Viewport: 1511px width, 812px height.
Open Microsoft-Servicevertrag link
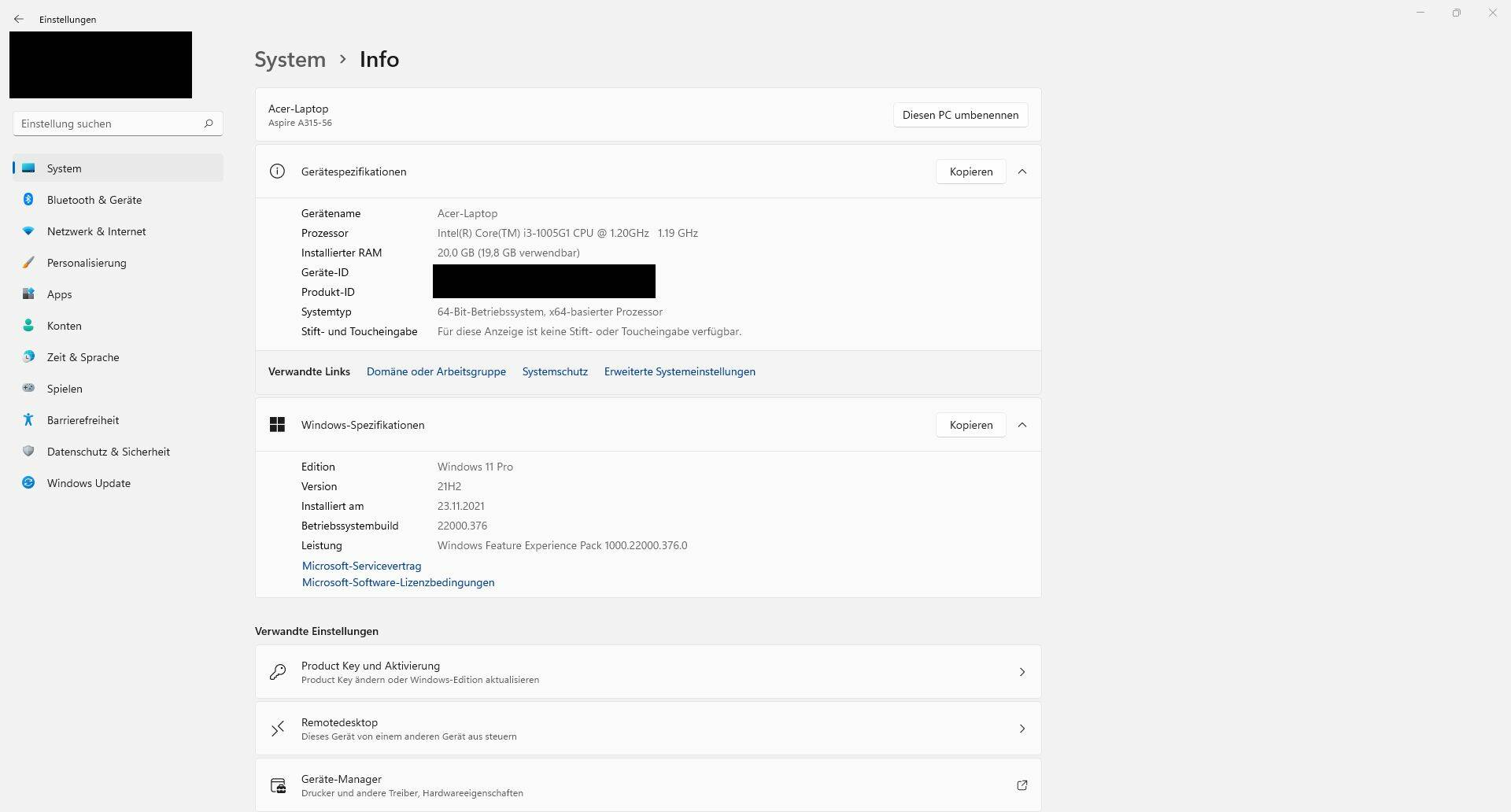361,566
